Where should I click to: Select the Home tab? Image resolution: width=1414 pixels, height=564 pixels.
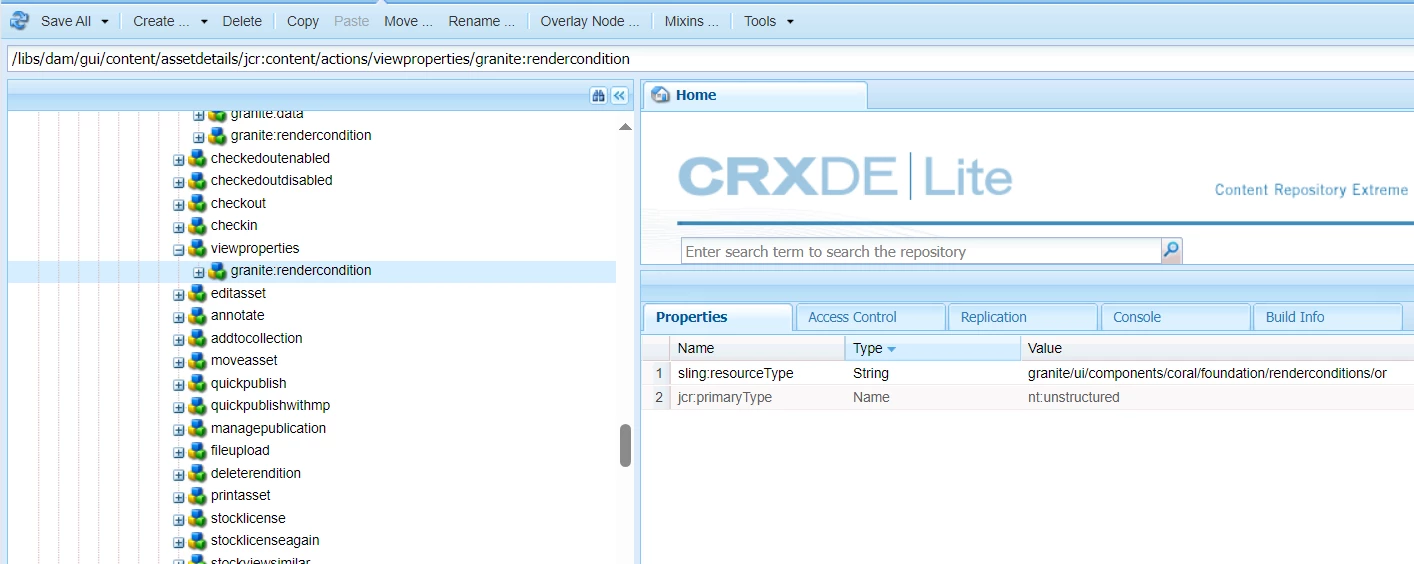pyautogui.click(x=754, y=95)
